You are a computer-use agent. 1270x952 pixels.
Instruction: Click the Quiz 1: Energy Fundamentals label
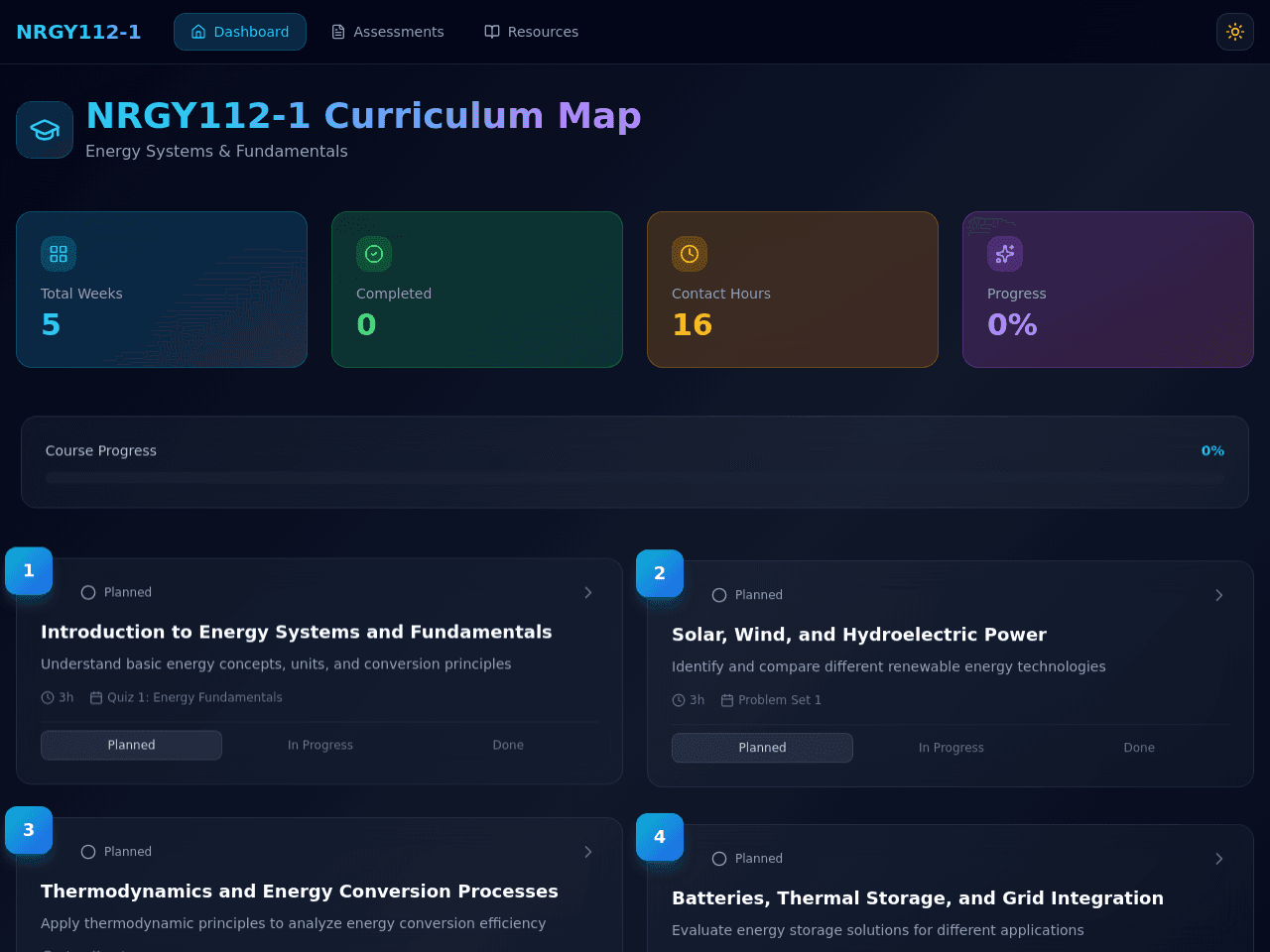coord(194,698)
